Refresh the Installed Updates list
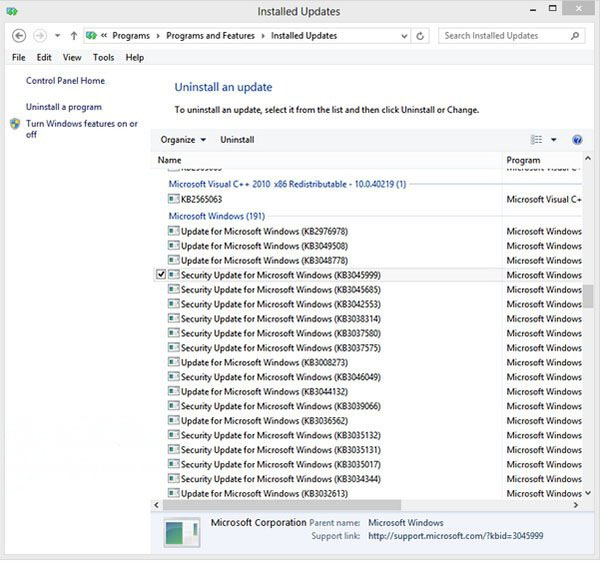This screenshot has height=561, width=600. click(420, 36)
